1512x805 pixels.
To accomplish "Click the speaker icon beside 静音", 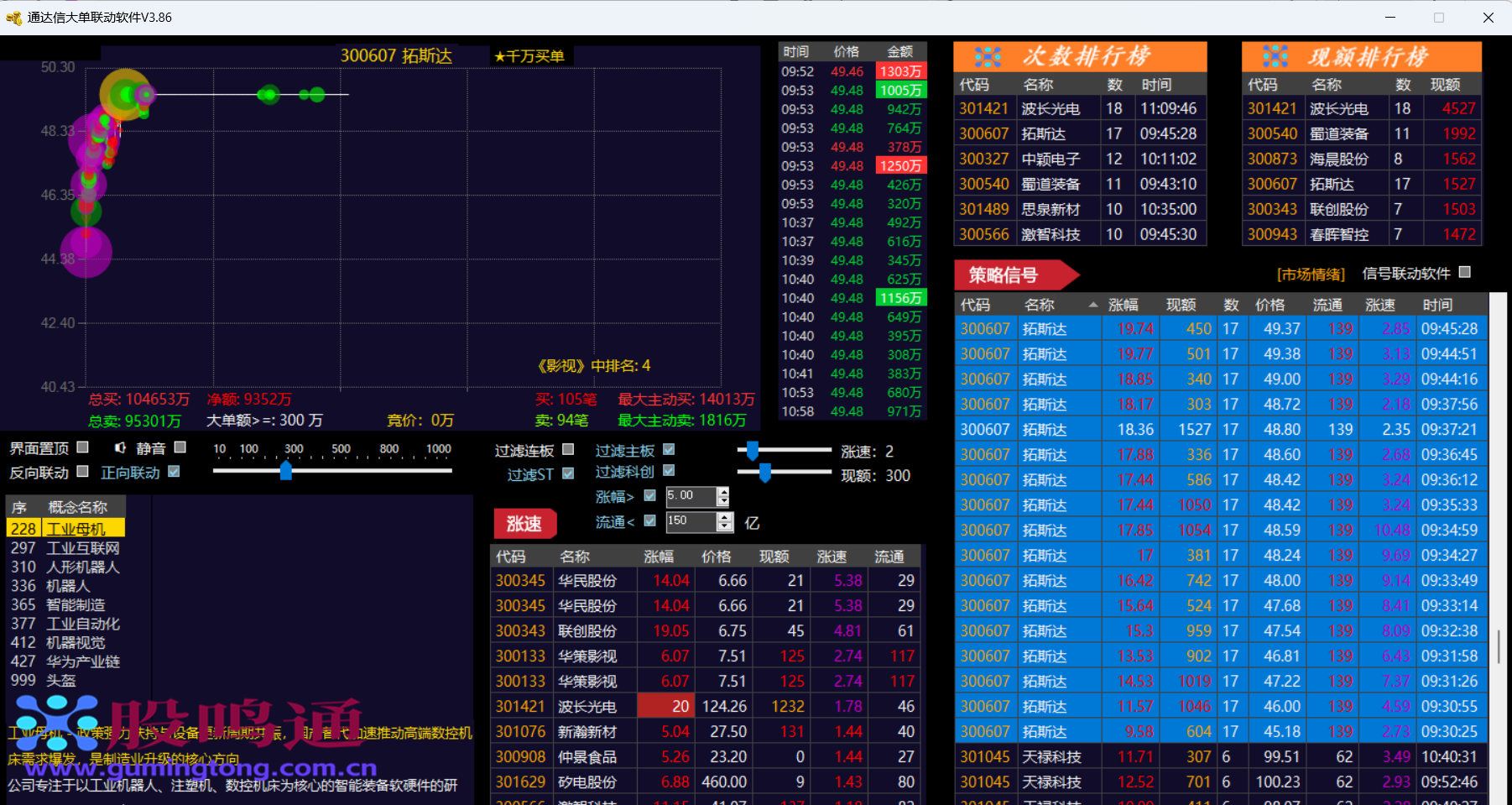I will pos(121,448).
